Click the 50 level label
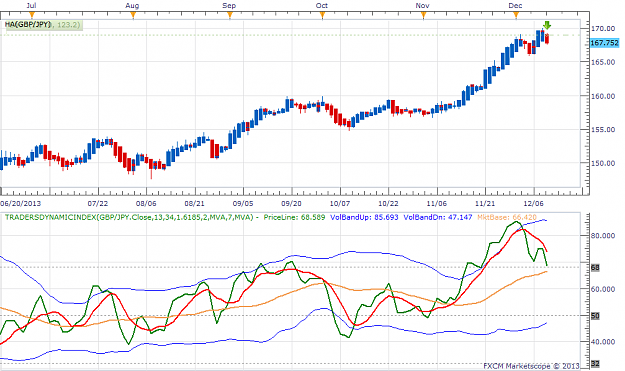Viewport: 625px width, 371px height. [595, 316]
